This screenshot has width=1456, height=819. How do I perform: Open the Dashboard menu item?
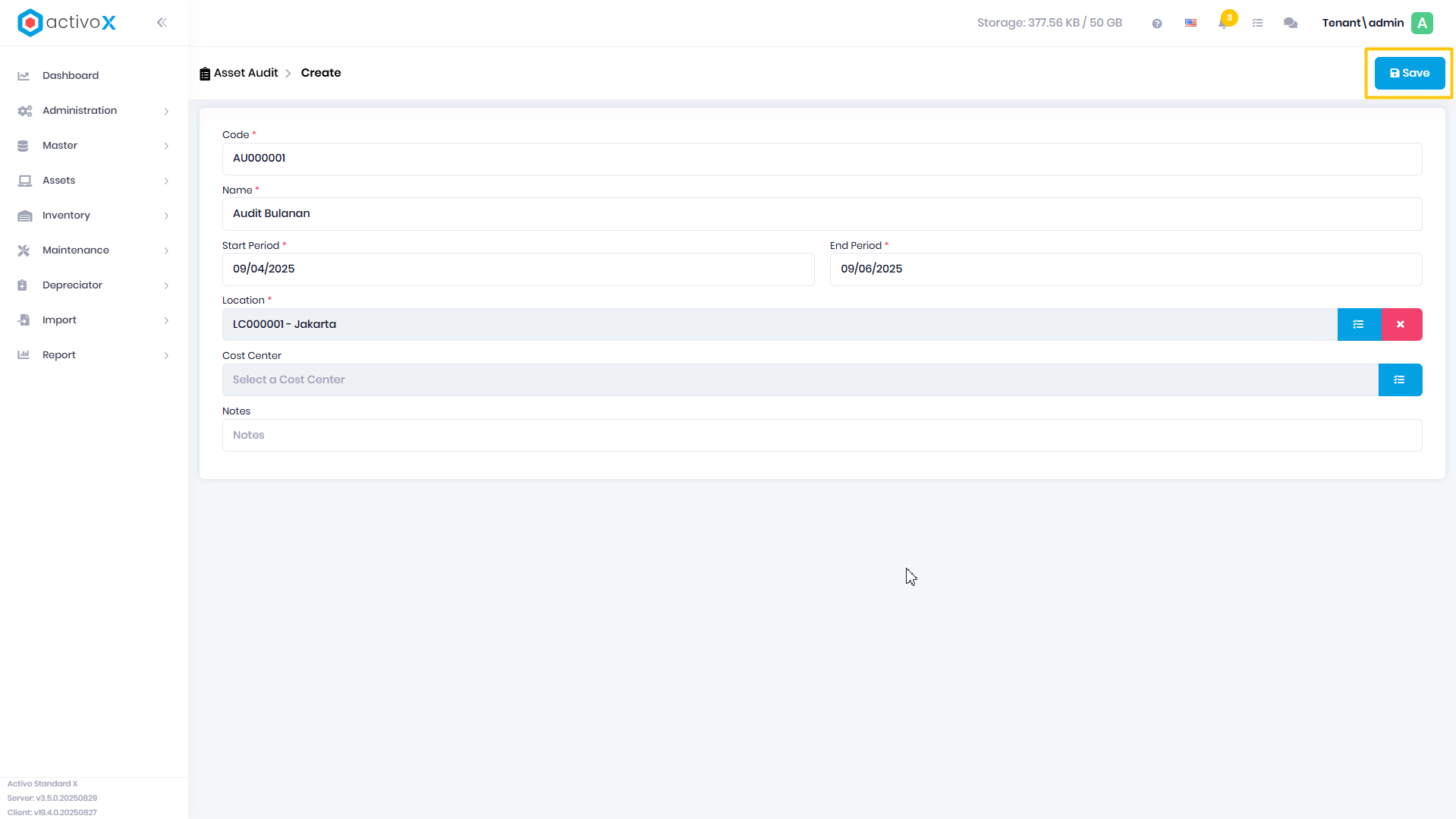[x=94, y=76]
